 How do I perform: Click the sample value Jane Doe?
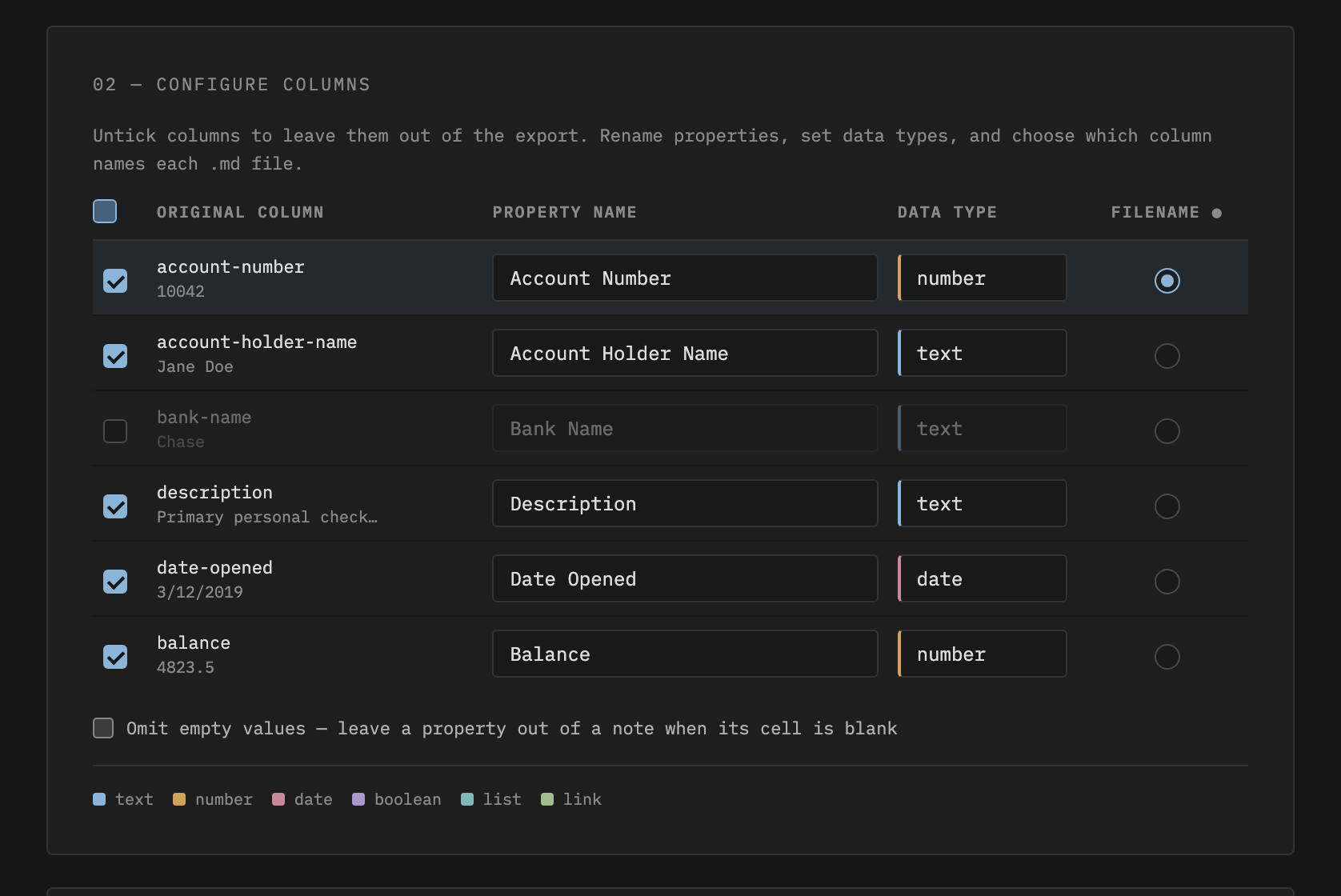(195, 366)
